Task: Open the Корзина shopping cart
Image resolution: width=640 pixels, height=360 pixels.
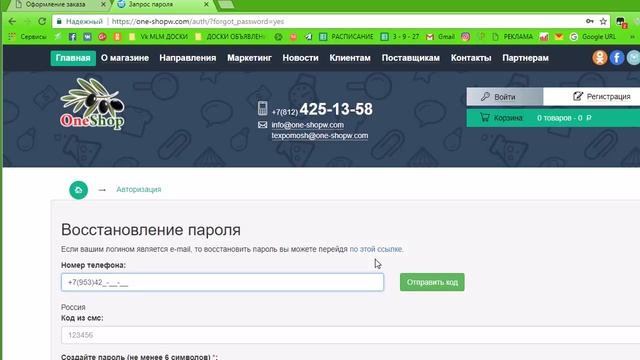Action: click(553, 118)
